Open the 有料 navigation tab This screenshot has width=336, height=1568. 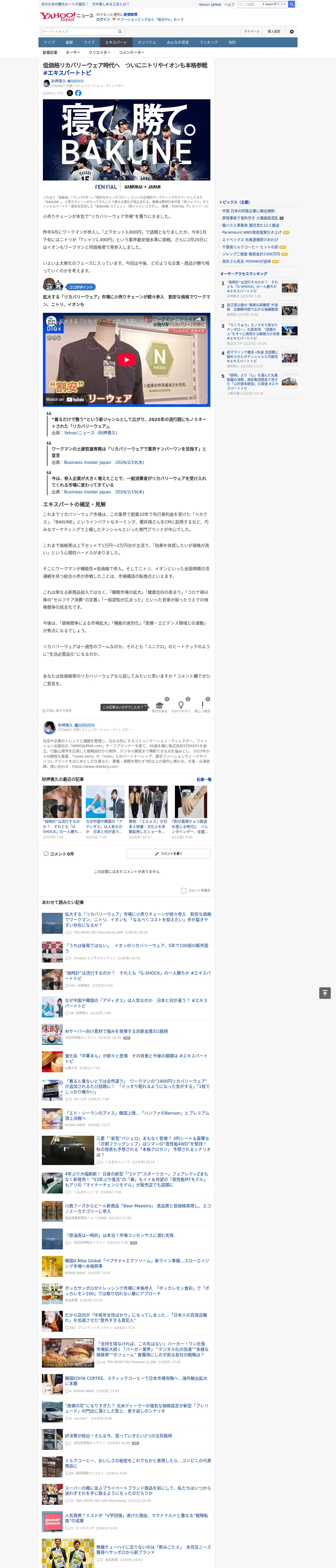pos(232,43)
